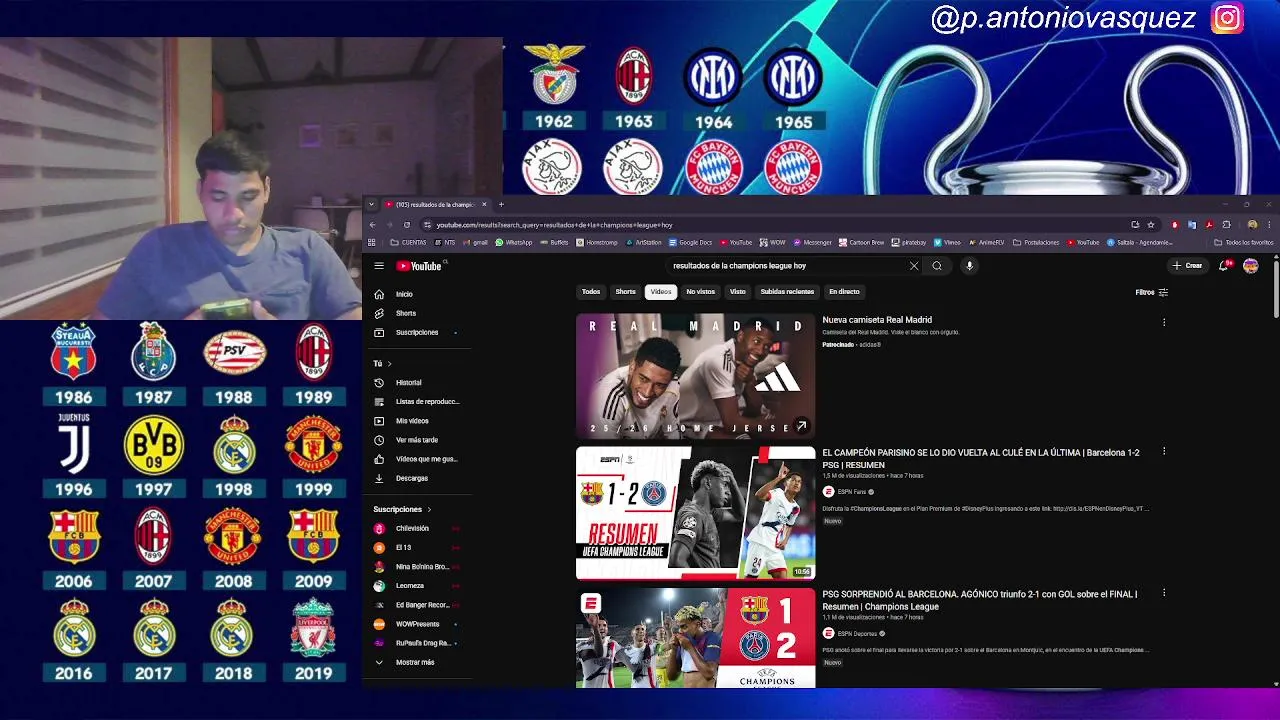Open Ver más tarde in sidebar
This screenshot has width=1280, height=720.
pyautogui.click(x=416, y=440)
